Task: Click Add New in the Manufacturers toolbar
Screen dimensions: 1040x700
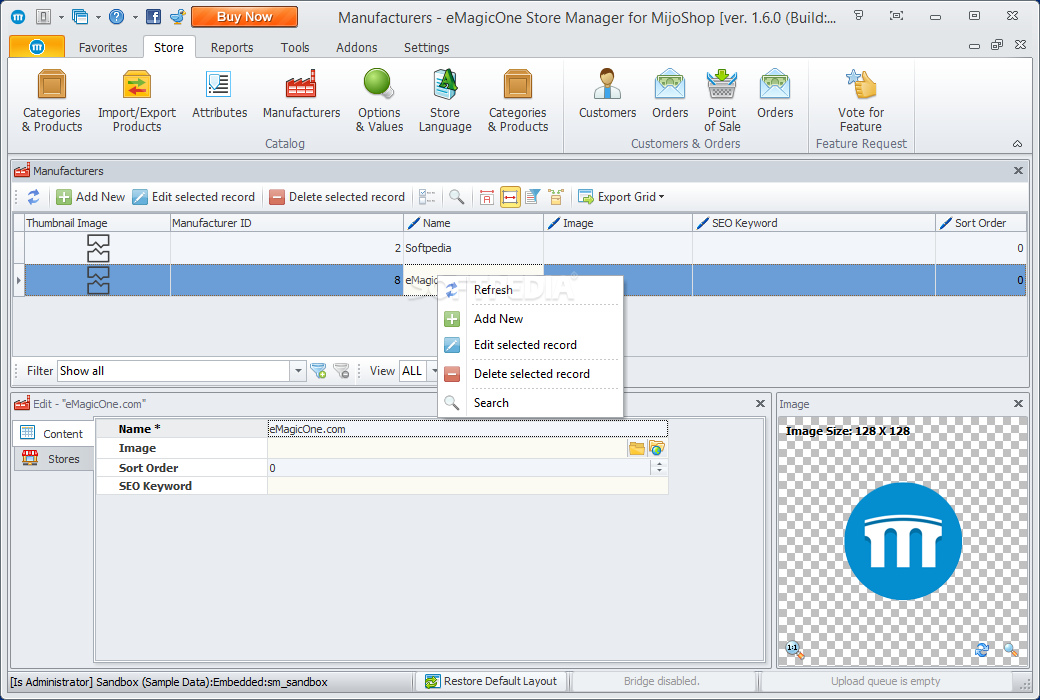Action: point(91,197)
